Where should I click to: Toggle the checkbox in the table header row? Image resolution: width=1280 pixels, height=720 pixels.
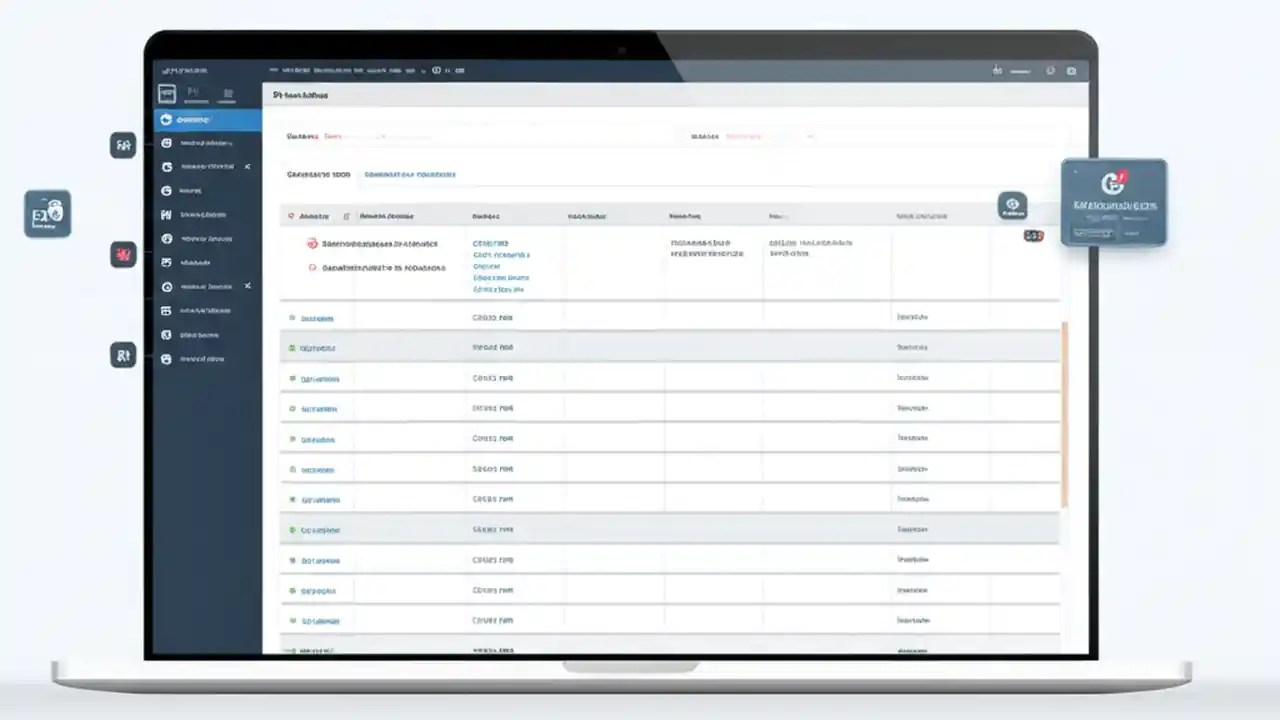click(291, 215)
